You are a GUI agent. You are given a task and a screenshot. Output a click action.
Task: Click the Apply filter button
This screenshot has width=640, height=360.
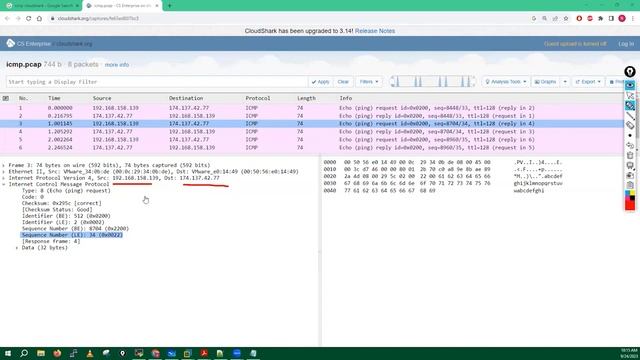320,82
